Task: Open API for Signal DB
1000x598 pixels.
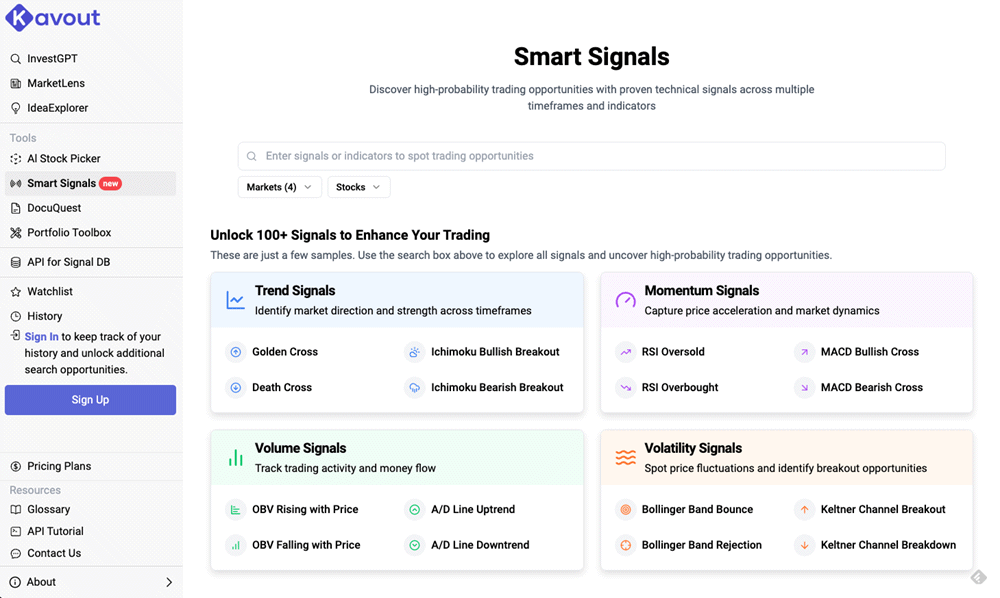Action: (x=61, y=261)
